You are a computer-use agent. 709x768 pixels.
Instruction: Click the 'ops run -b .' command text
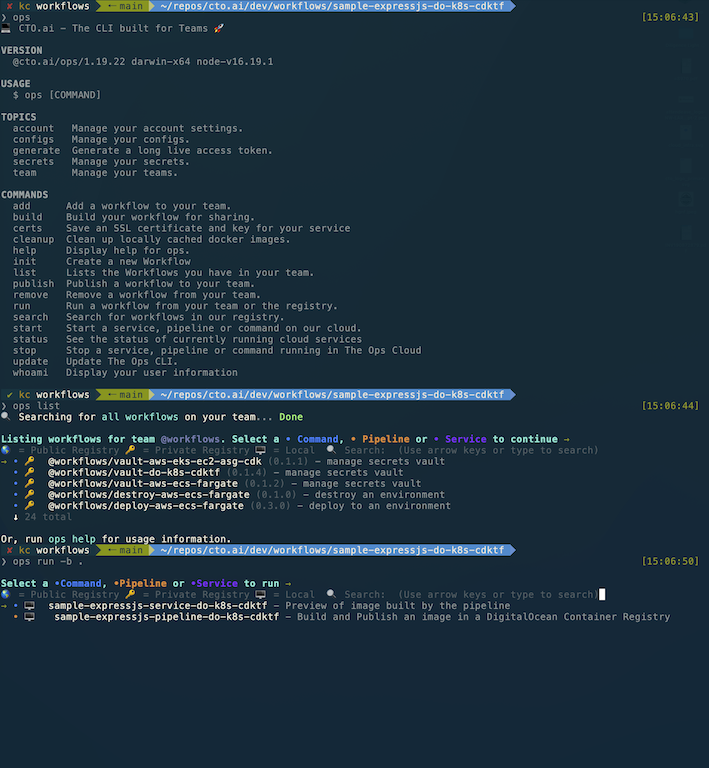pyautogui.click(x=48, y=561)
